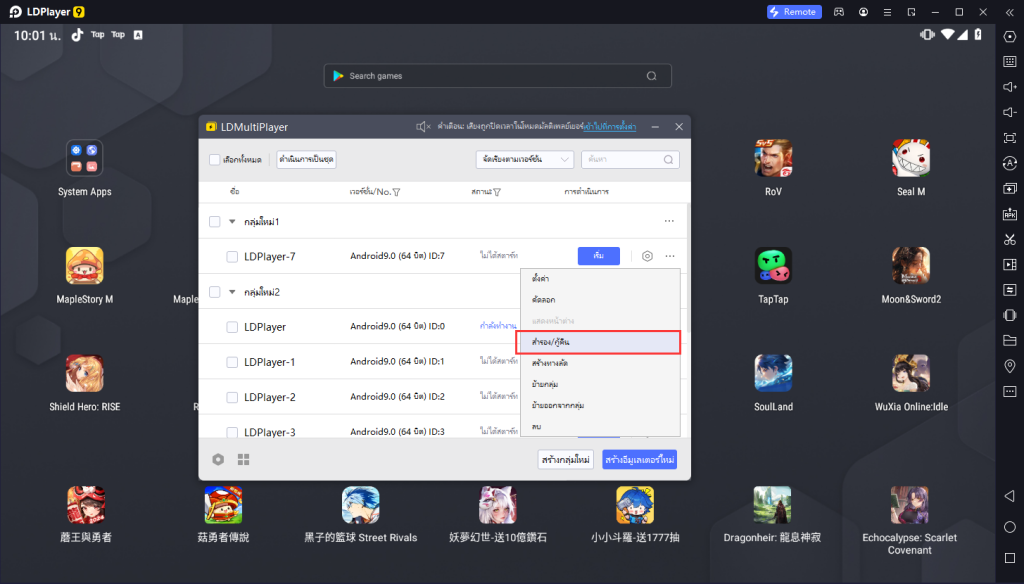Image resolution: width=1024 pixels, height=584 pixels.
Task: Toggle fullscreen icon in right sidebar
Action: pos(1010,138)
